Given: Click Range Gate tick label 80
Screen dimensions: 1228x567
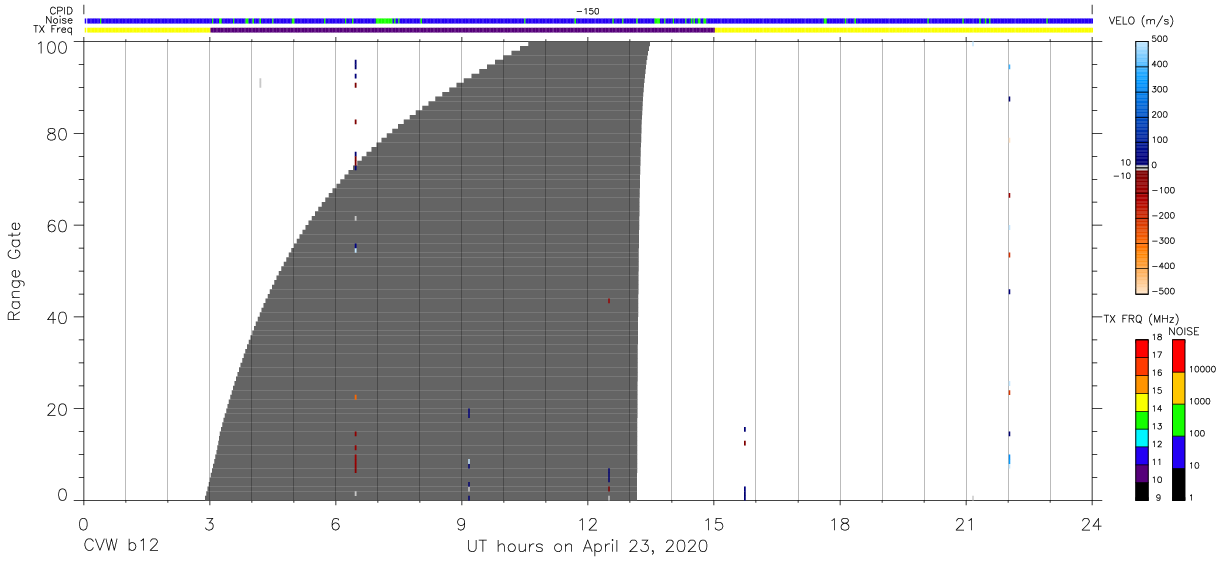Looking at the screenshot, I should tap(58, 134).
